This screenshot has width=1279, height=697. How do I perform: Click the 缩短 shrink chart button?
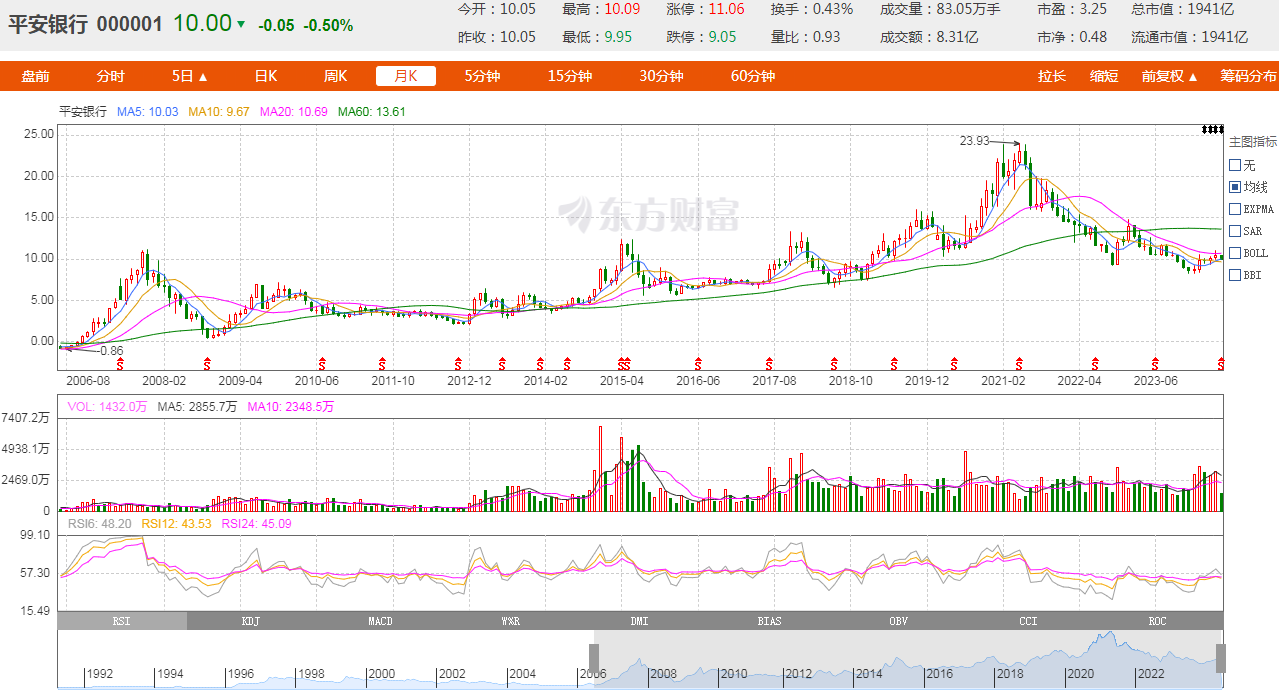(1104, 76)
